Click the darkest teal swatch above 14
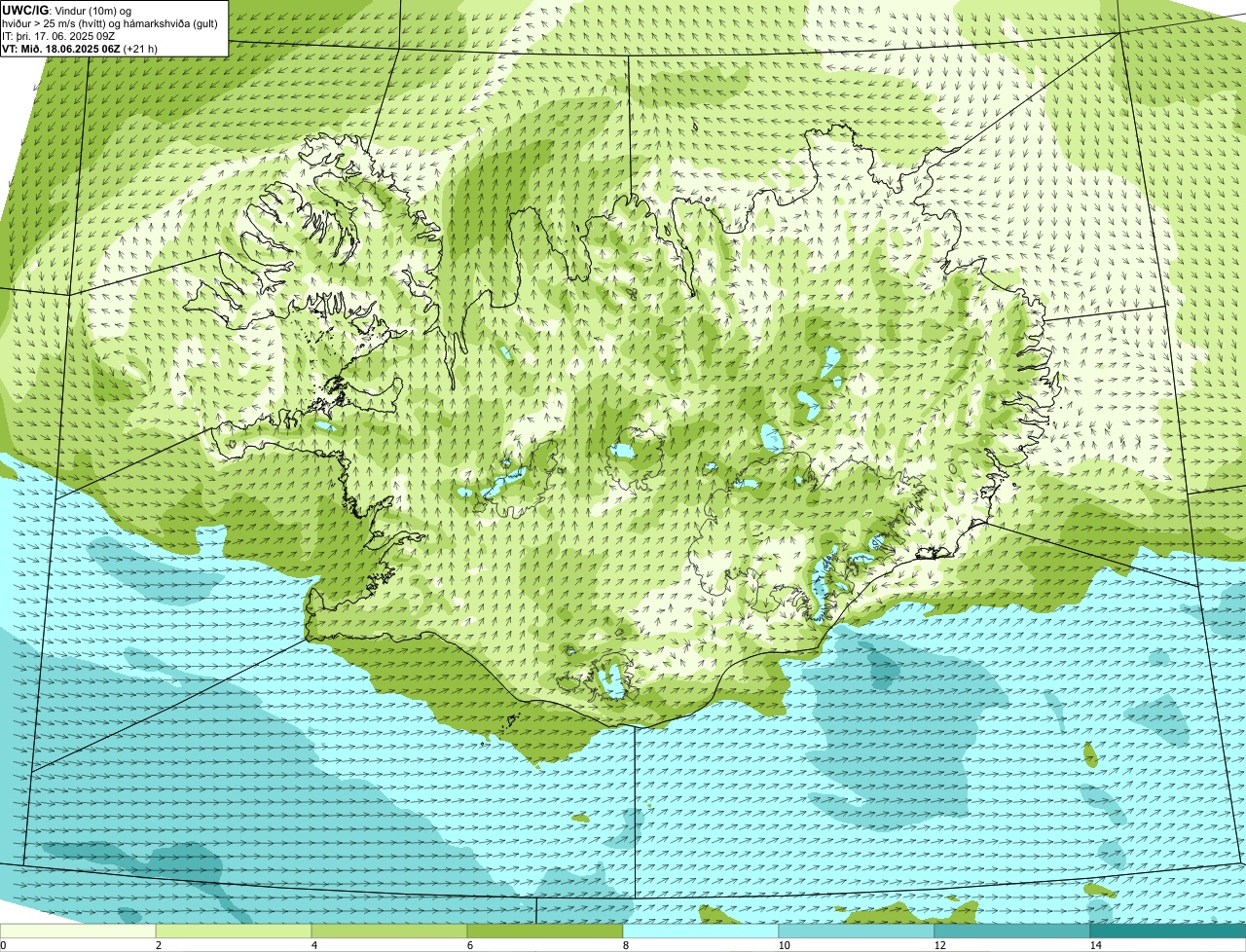This screenshot has height=952, width=1246. [1167, 931]
